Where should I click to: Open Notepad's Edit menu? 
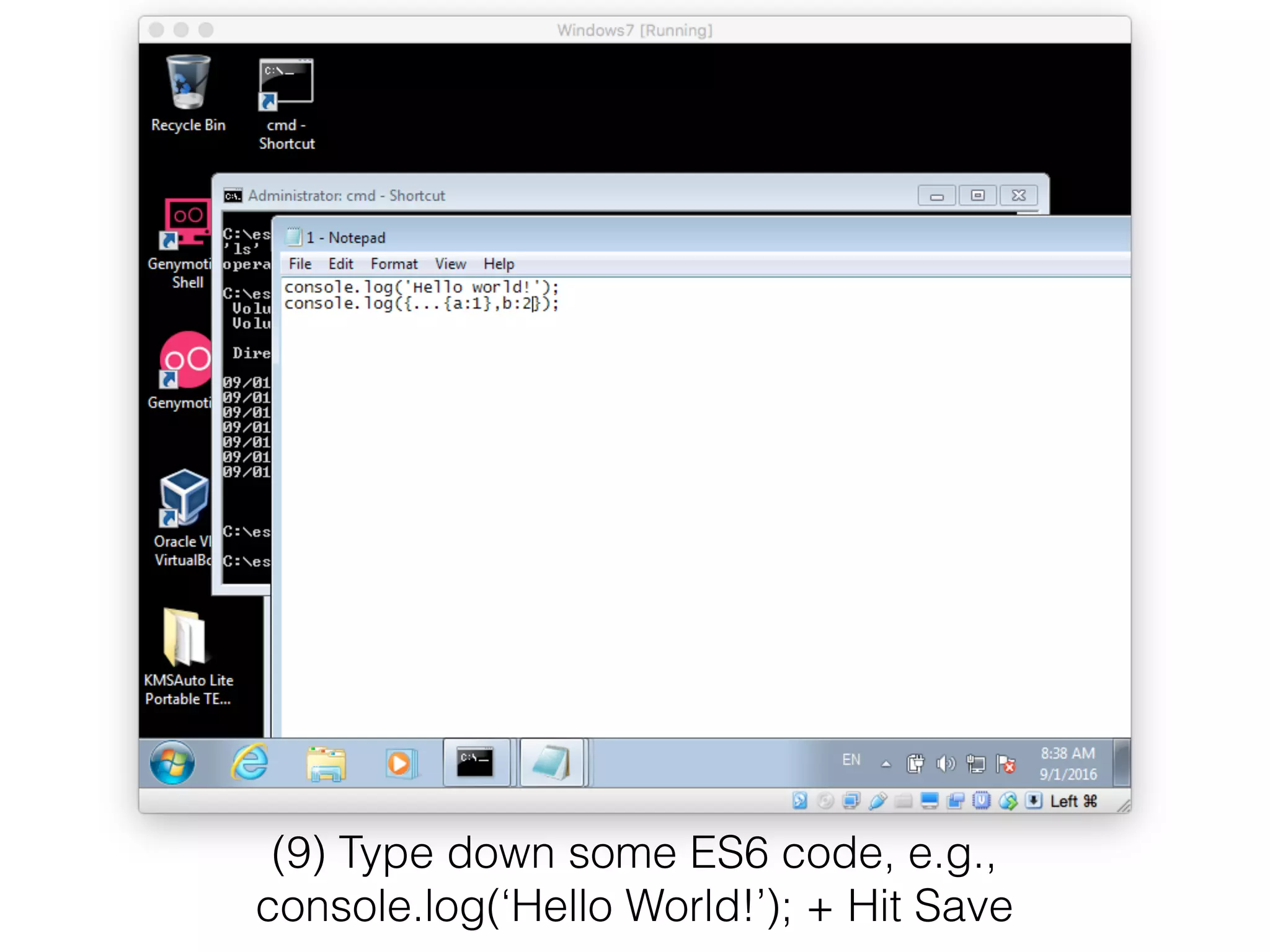pyautogui.click(x=340, y=264)
